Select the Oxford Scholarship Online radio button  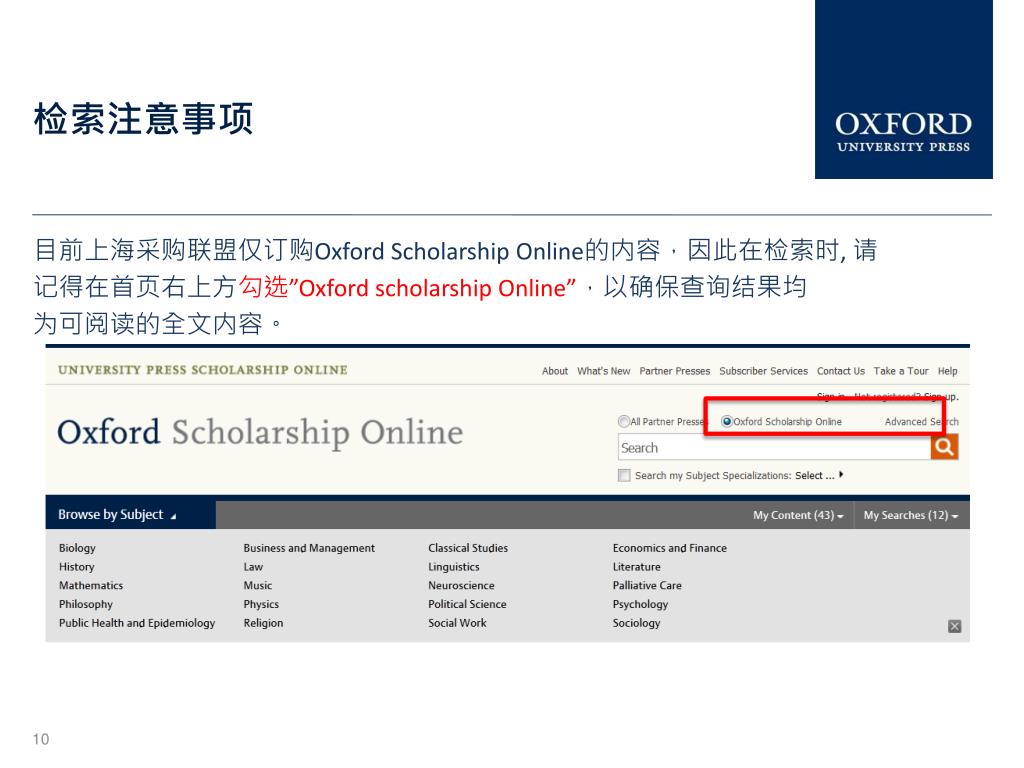(x=726, y=422)
